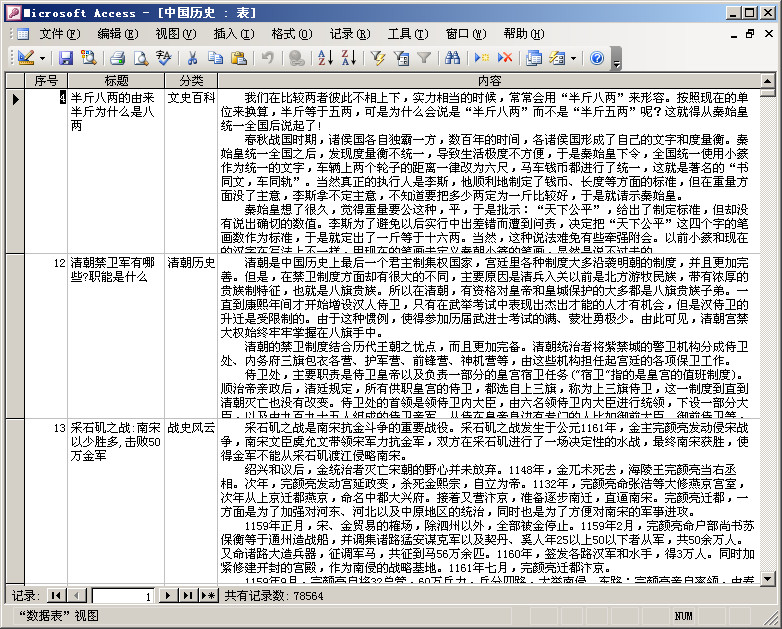Screen dimensions: 782x629
Task: Copy selection with the Copy icon
Action: point(215,58)
